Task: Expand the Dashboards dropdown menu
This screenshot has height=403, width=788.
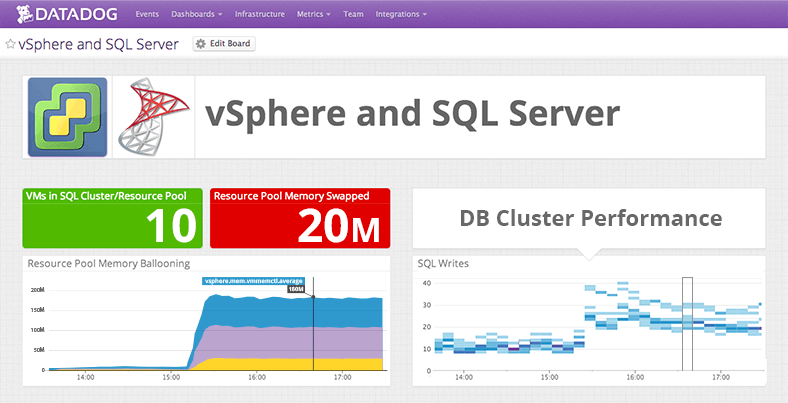Action: [x=196, y=14]
